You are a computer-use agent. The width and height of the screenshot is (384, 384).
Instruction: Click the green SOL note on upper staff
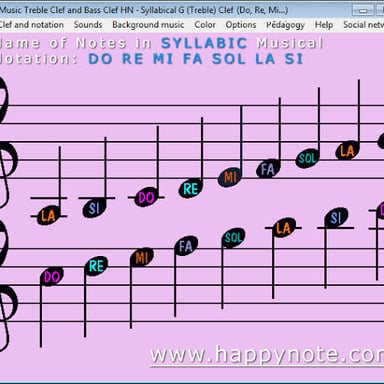[307, 158]
